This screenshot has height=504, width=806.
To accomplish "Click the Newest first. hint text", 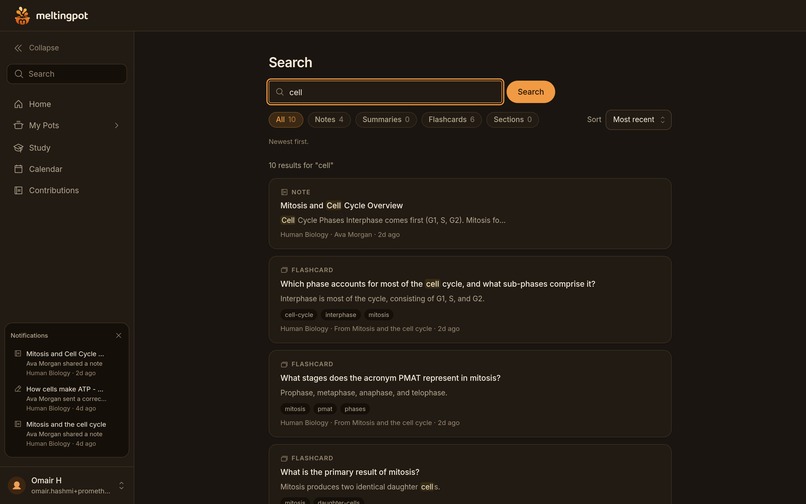I will 288,141.
